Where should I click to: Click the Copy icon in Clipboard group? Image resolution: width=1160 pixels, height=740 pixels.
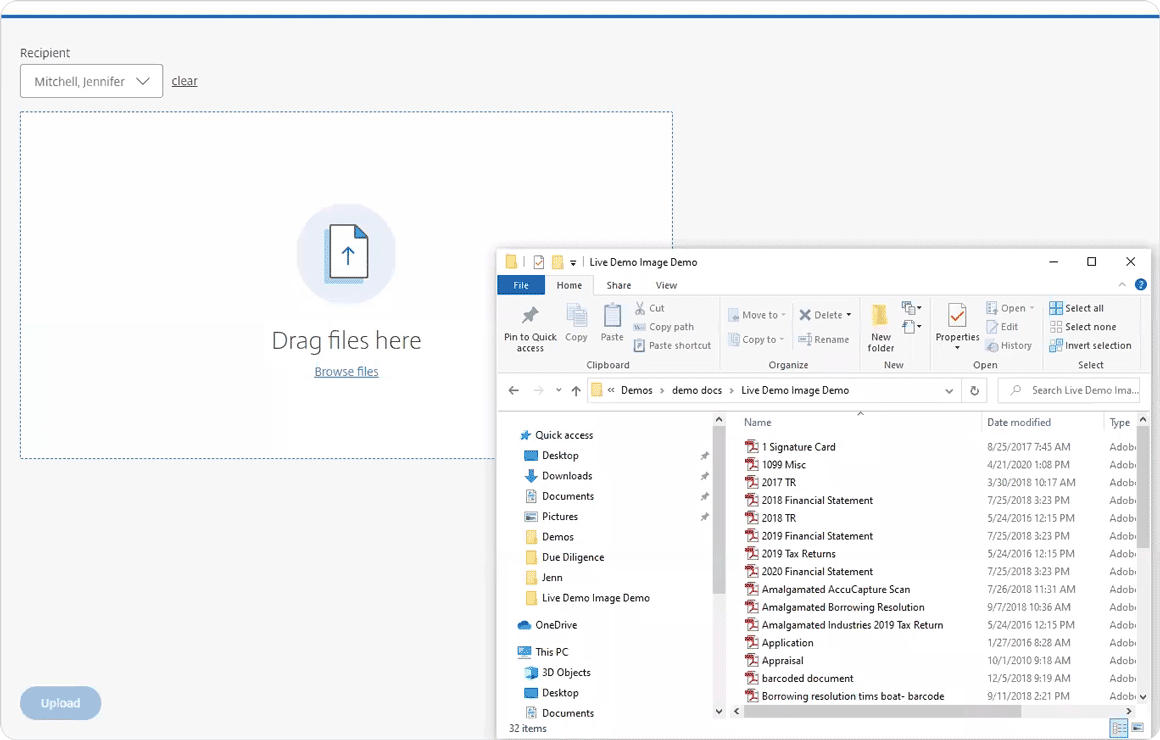576,318
